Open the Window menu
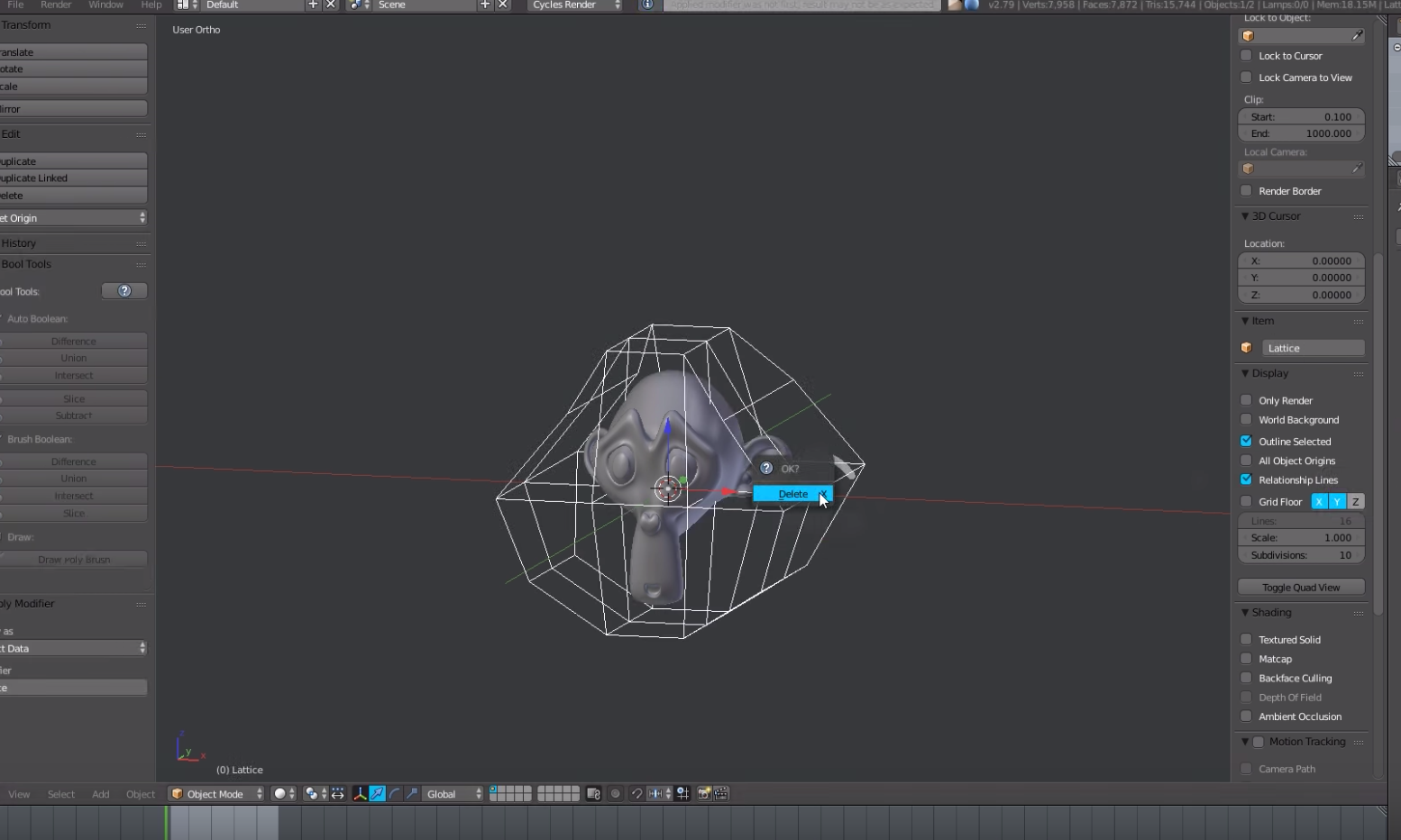 (105, 5)
